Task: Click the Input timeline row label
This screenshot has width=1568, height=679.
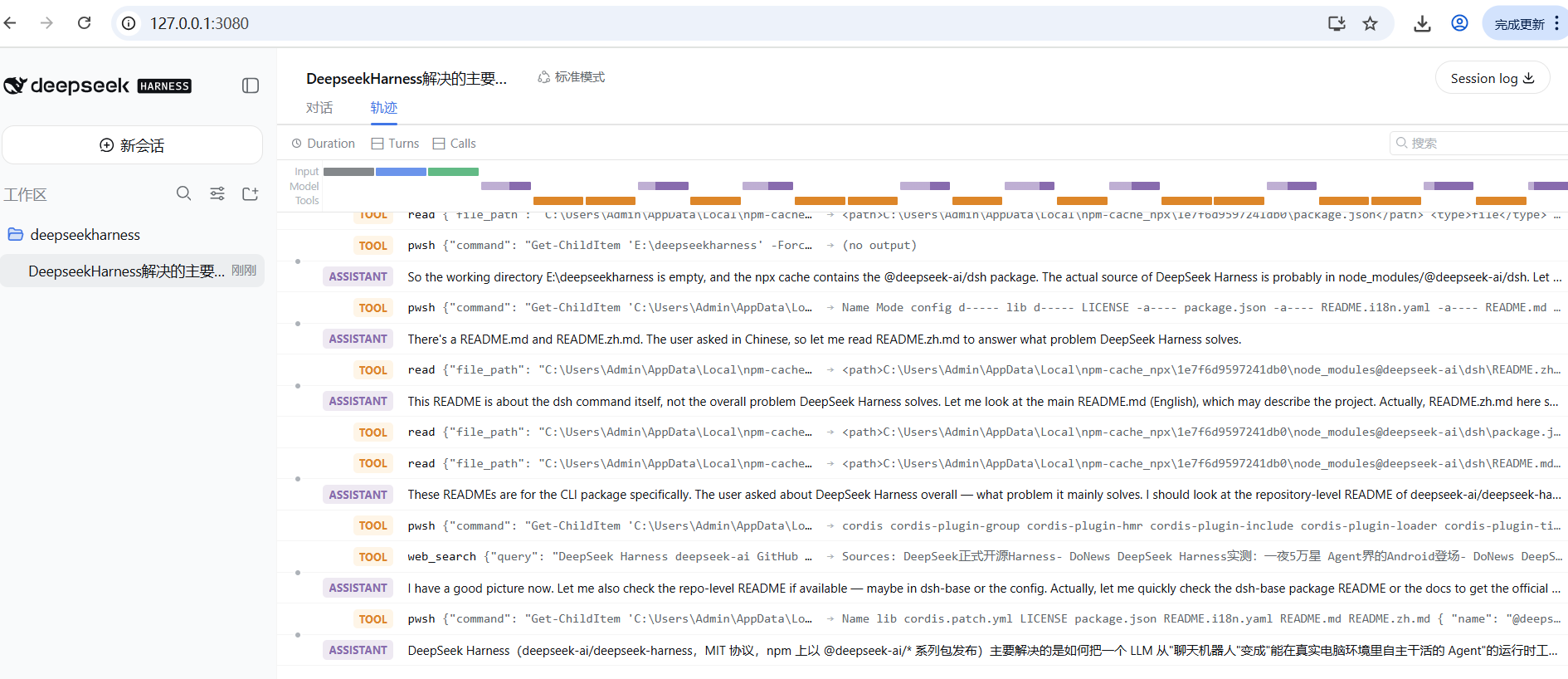Action: (x=307, y=172)
